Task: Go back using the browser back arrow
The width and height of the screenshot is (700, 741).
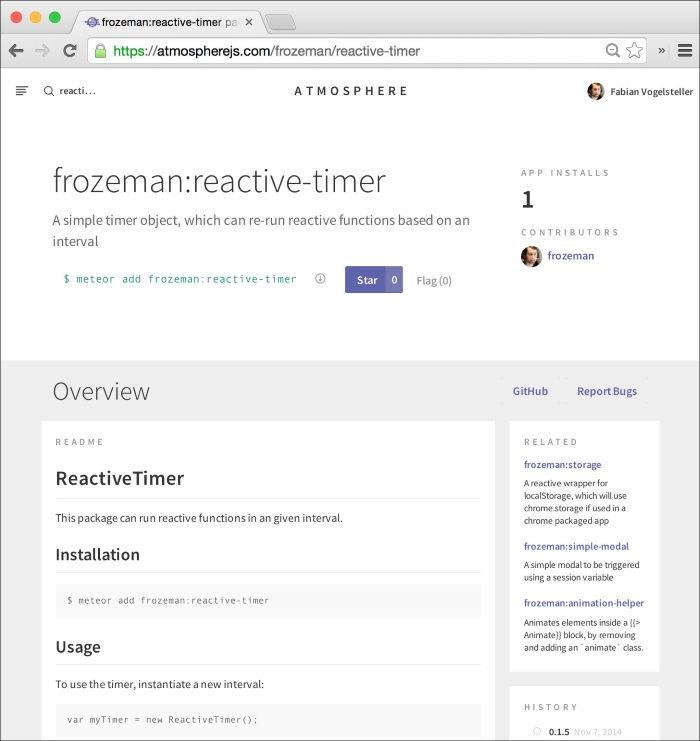Action: click(16, 51)
